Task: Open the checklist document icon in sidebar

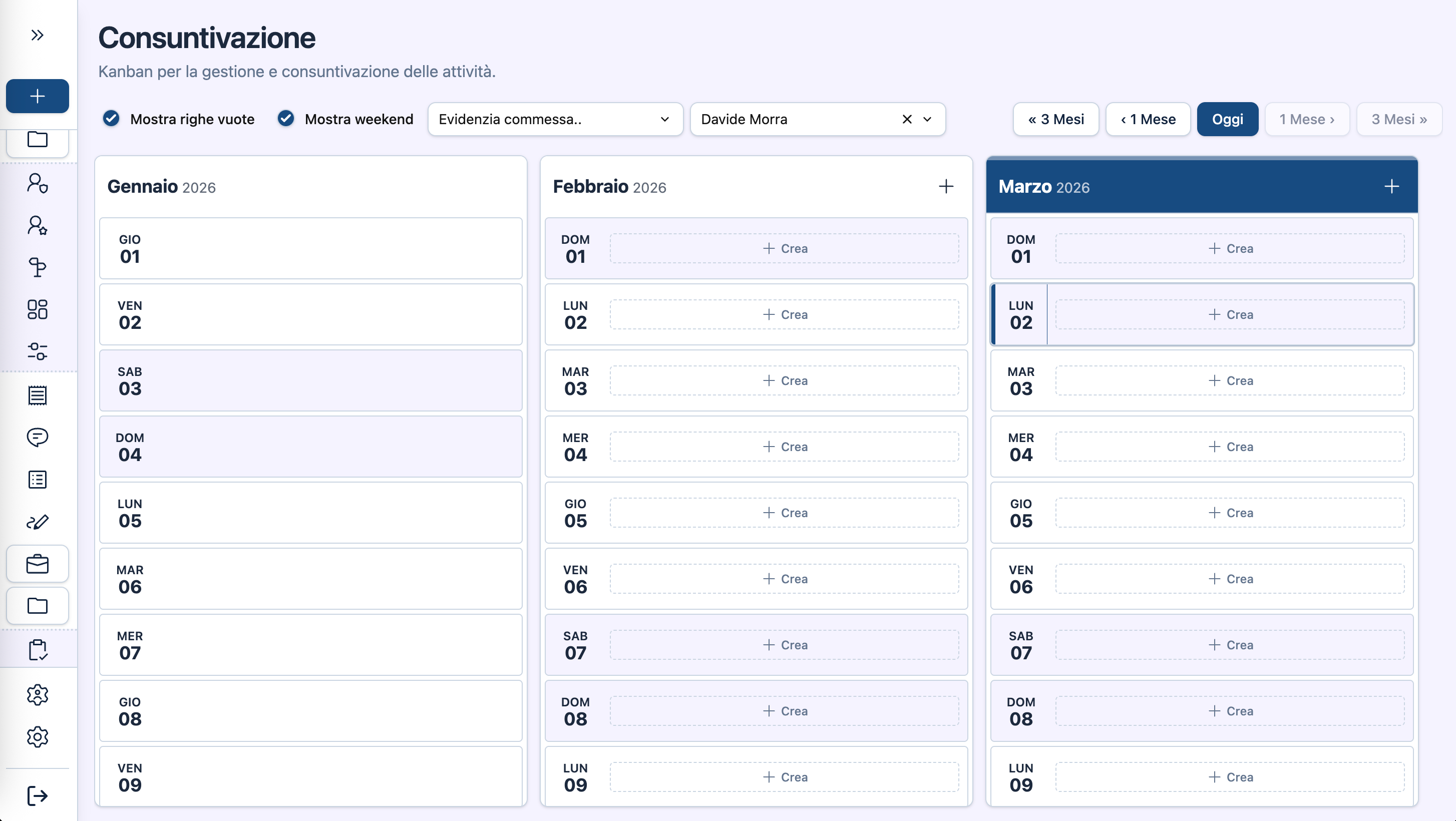Action: point(38,479)
